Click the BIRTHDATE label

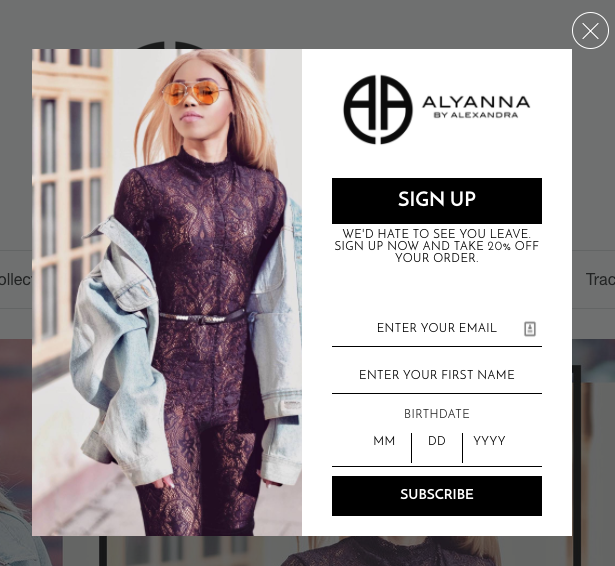(437, 414)
